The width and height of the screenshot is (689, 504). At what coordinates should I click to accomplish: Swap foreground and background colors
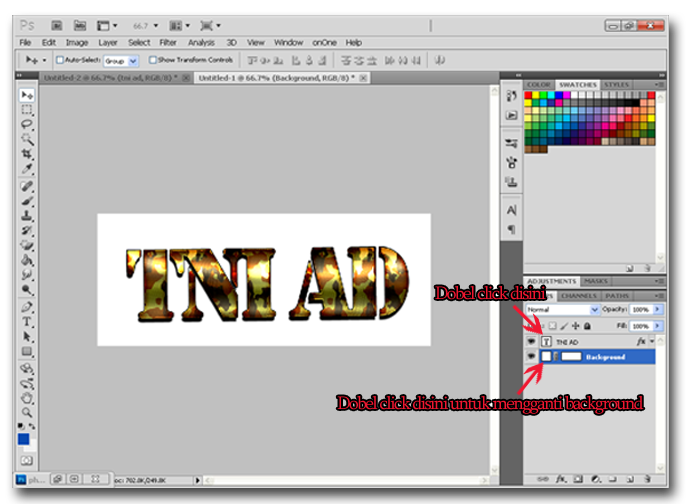coord(32,426)
